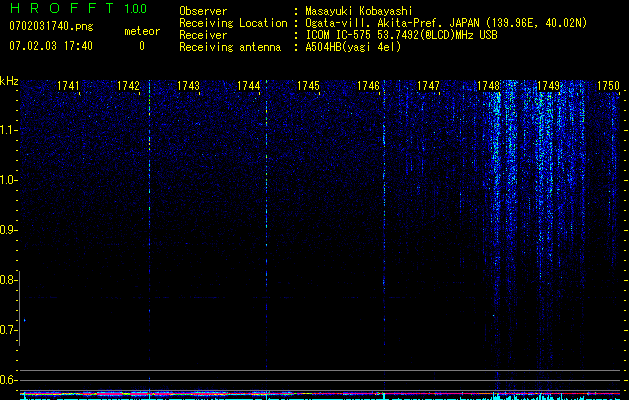The width and height of the screenshot is (629, 400).
Task: Click the meteor label
Action: [142, 31]
